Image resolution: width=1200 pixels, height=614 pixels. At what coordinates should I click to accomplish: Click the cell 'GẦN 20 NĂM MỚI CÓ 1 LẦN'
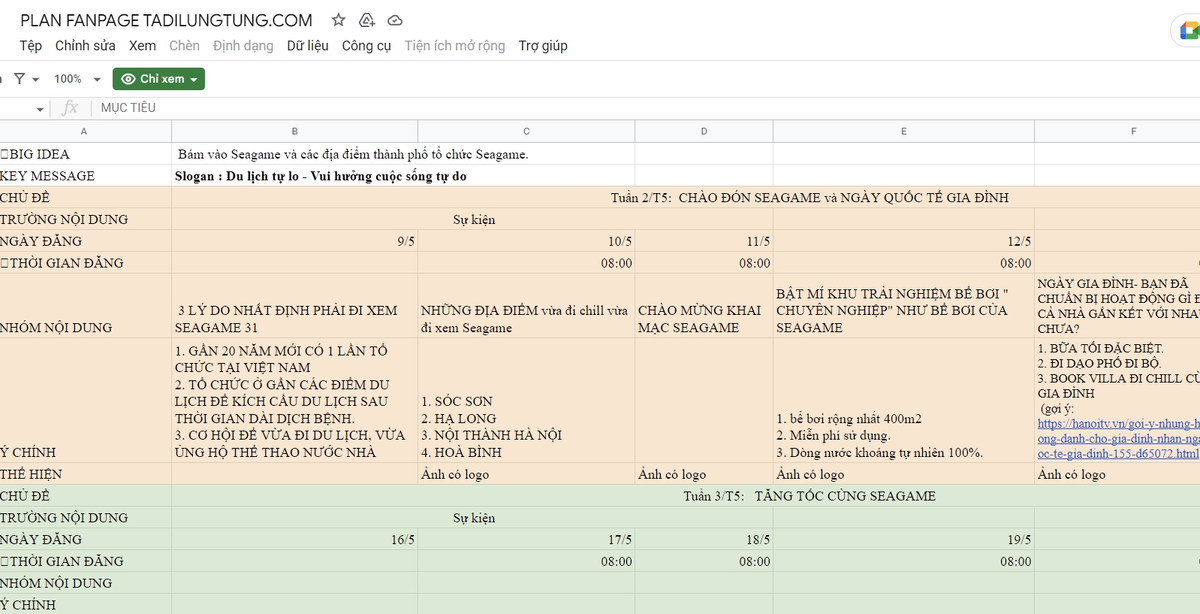click(295, 400)
